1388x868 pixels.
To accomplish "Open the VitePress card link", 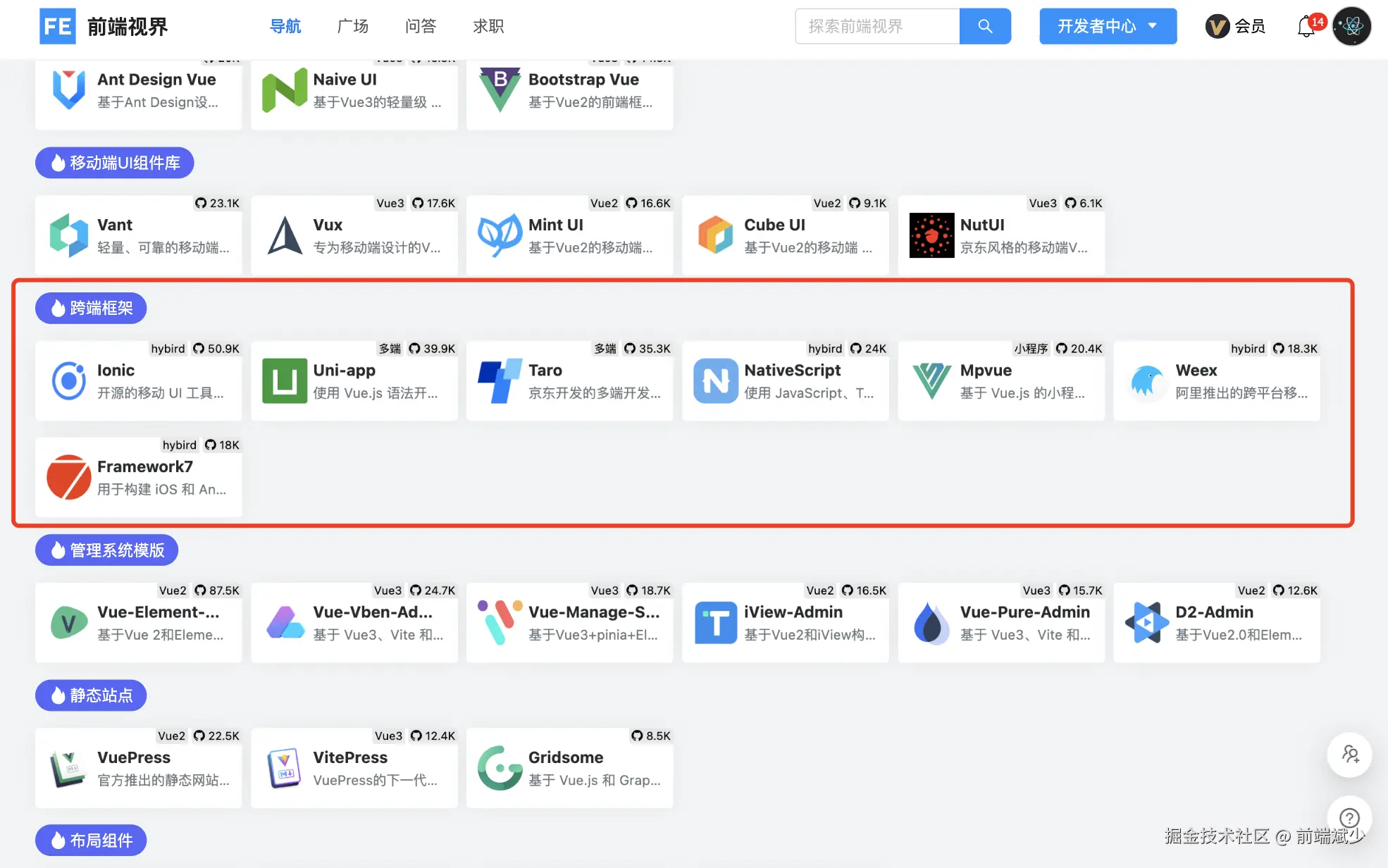I will pyautogui.click(x=354, y=768).
